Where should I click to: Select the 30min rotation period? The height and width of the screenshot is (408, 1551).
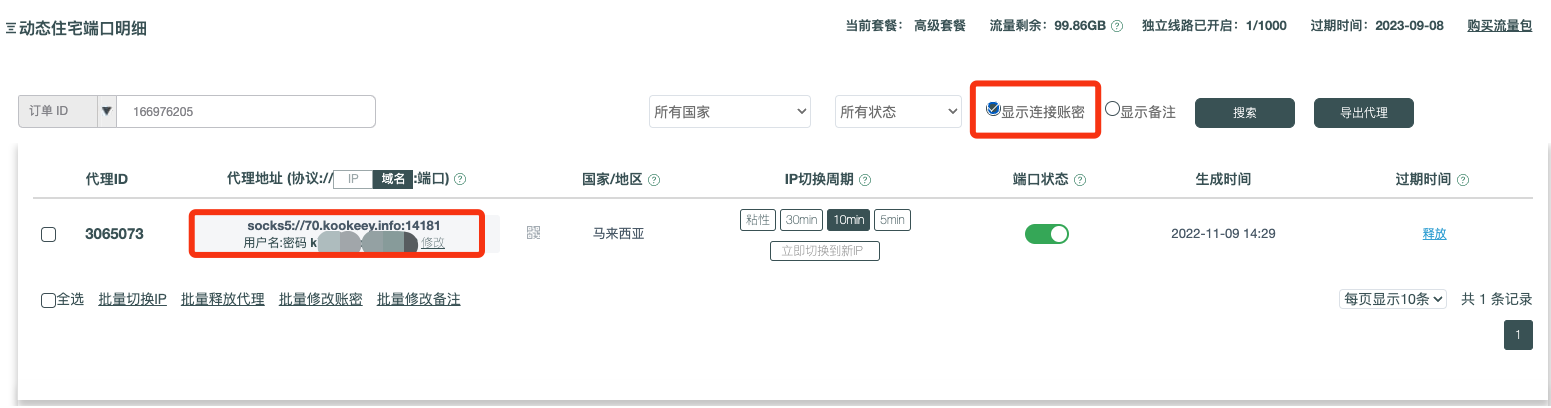801,220
